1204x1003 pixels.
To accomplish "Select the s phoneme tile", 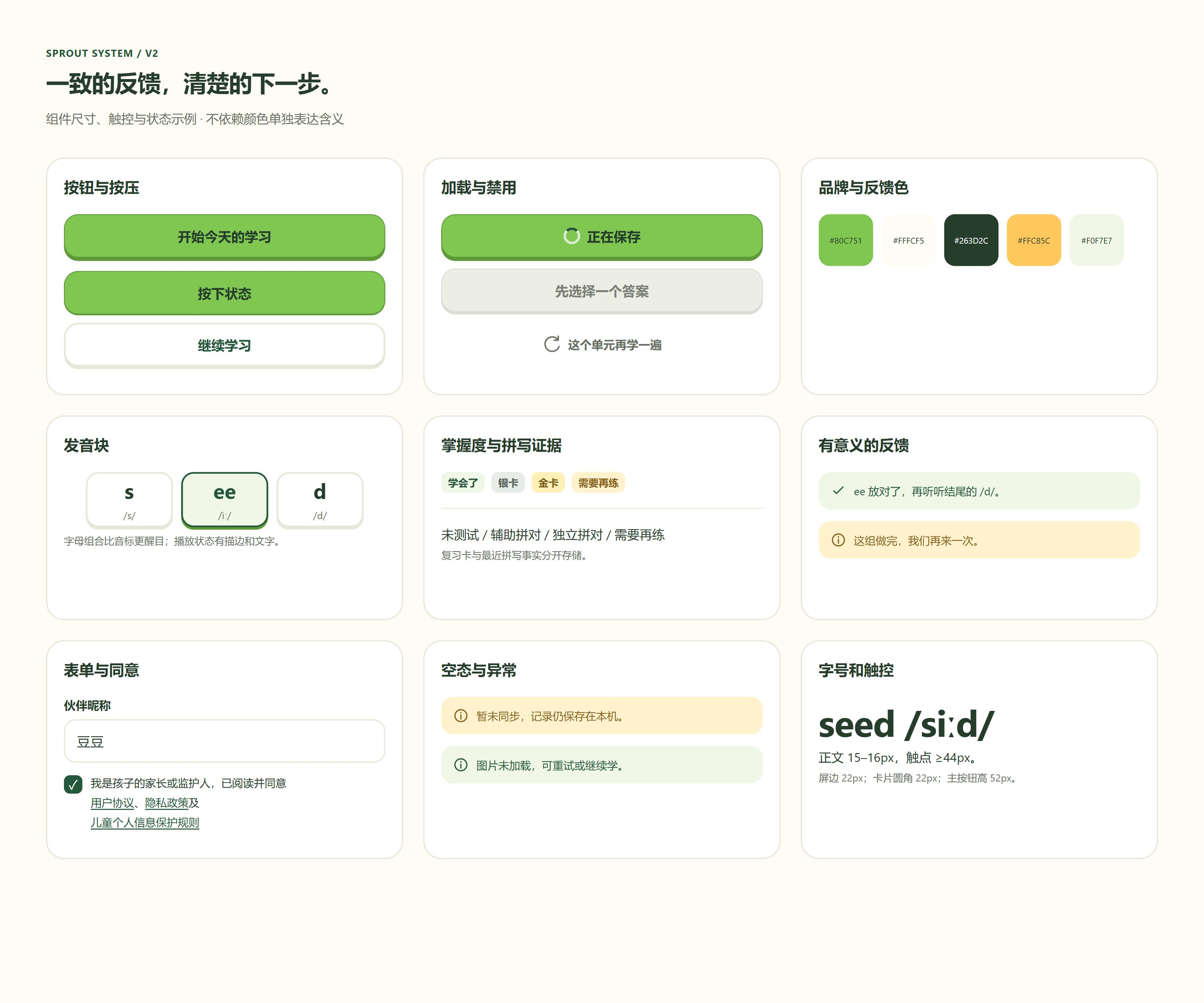I will [129, 500].
